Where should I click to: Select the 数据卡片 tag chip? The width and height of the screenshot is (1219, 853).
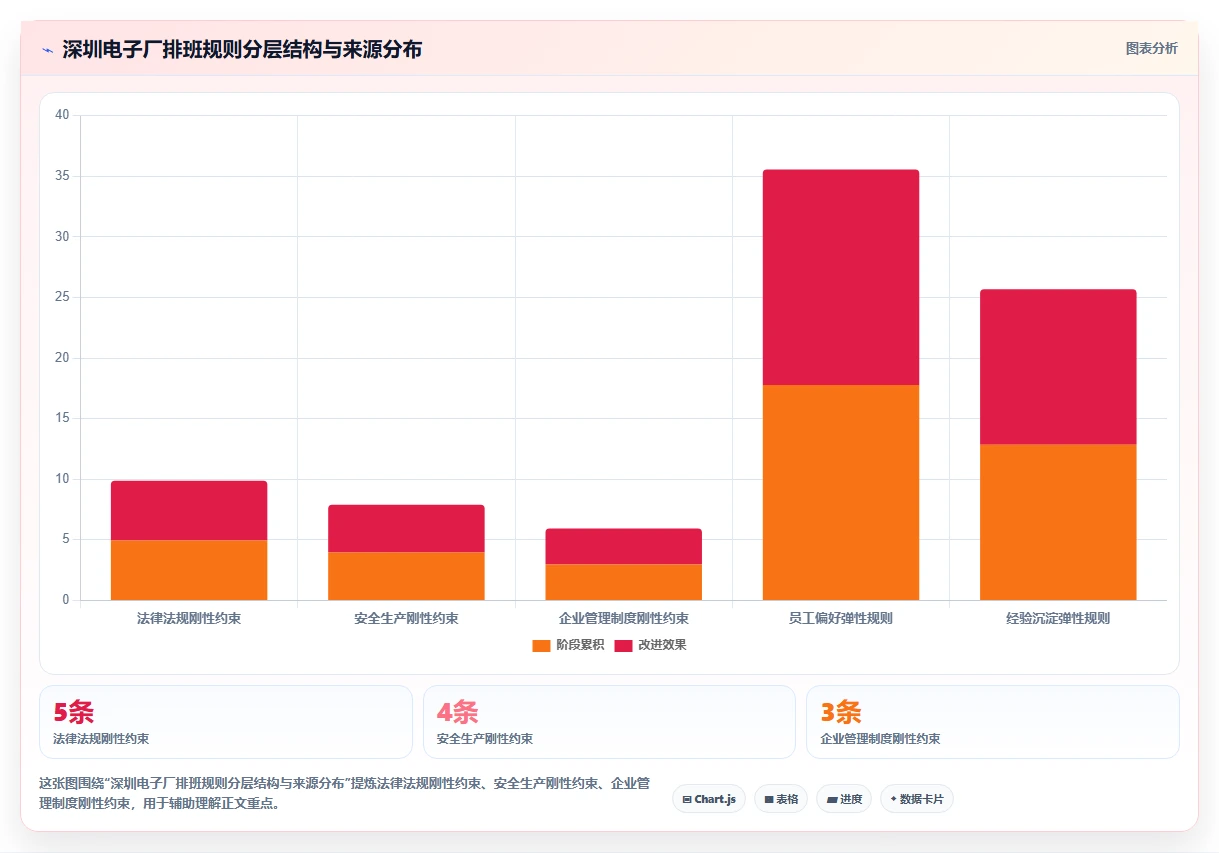coord(917,799)
